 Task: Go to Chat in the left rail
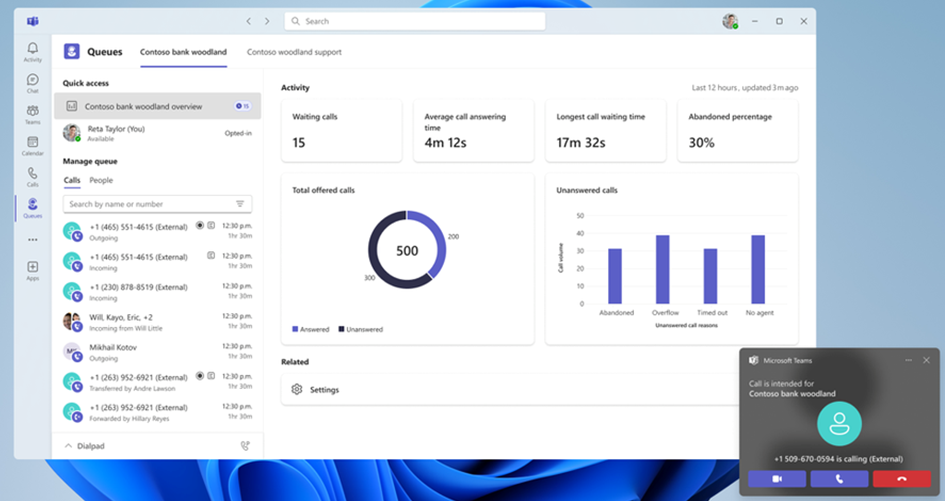(33, 82)
